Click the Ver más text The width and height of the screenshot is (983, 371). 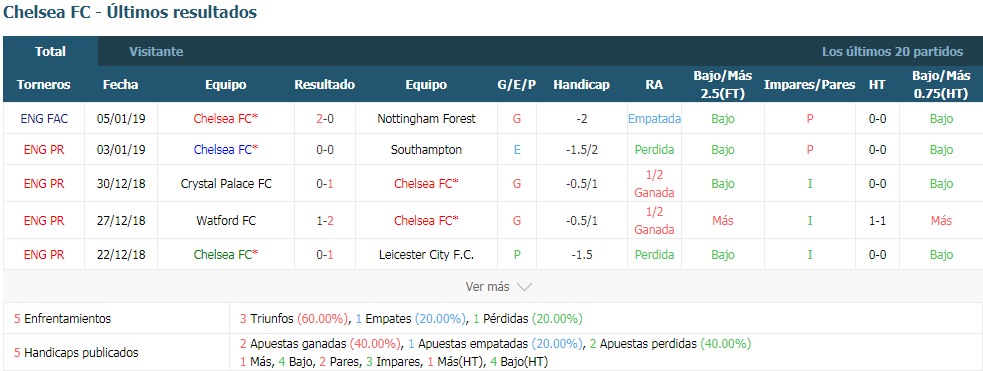pos(487,287)
